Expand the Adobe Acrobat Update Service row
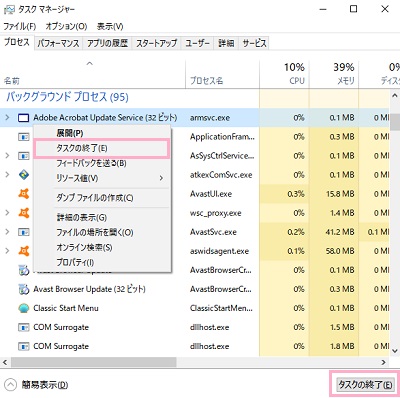Image resolution: width=400 pixels, height=398 pixels. pyautogui.click(x=7, y=117)
